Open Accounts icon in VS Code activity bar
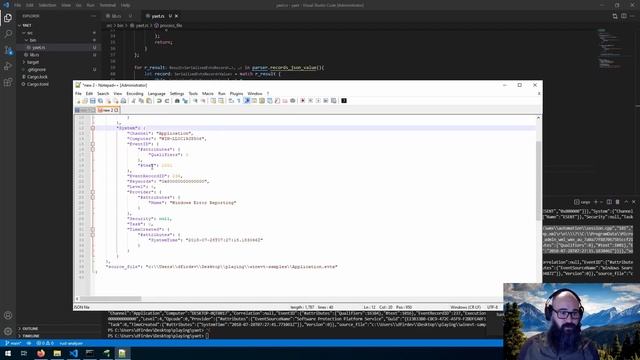This screenshot has height=360, width=640. point(8,316)
